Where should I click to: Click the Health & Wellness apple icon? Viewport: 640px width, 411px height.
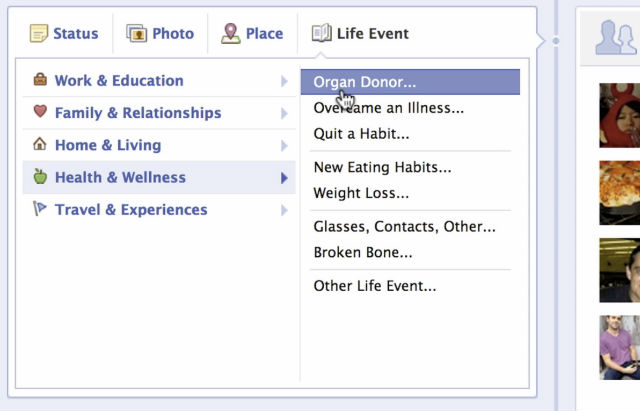point(40,177)
